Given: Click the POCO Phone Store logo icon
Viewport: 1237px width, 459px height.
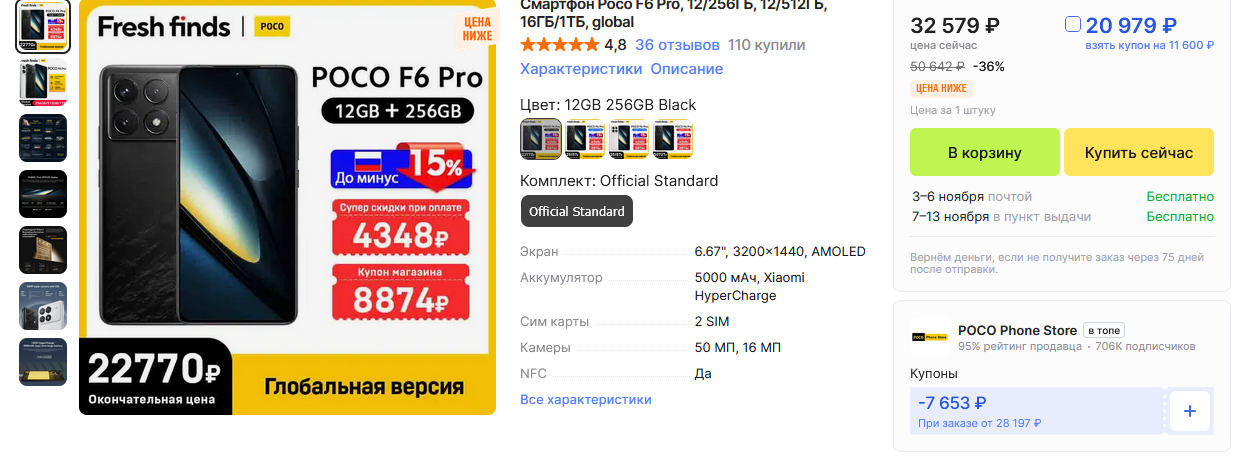Looking at the screenshot, I should point(930,337).
